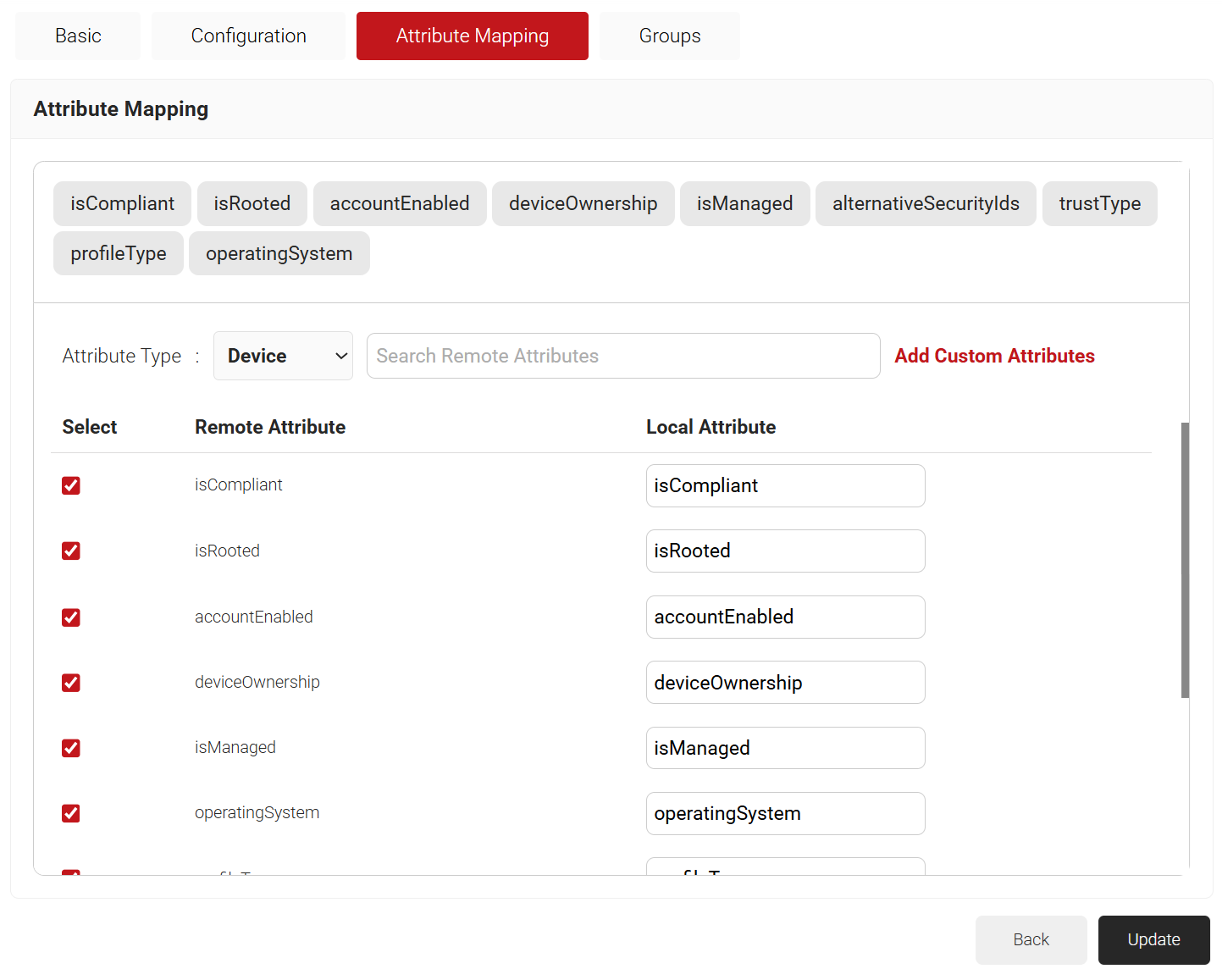Click the attribute list vertical scrollbar
Screen dimensions: 1222x980
point(1185,559)
